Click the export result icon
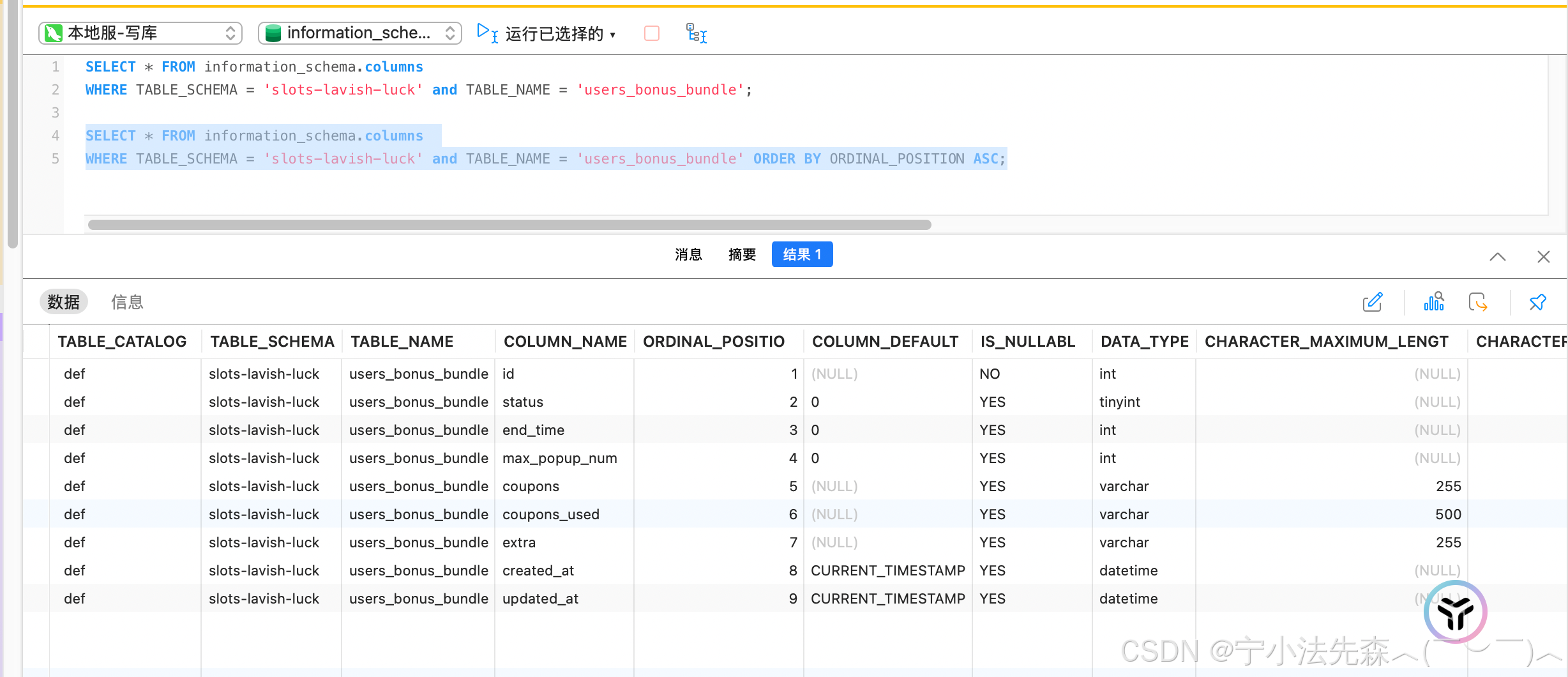The image size is (1568, 677). (x=1478, y=302)
